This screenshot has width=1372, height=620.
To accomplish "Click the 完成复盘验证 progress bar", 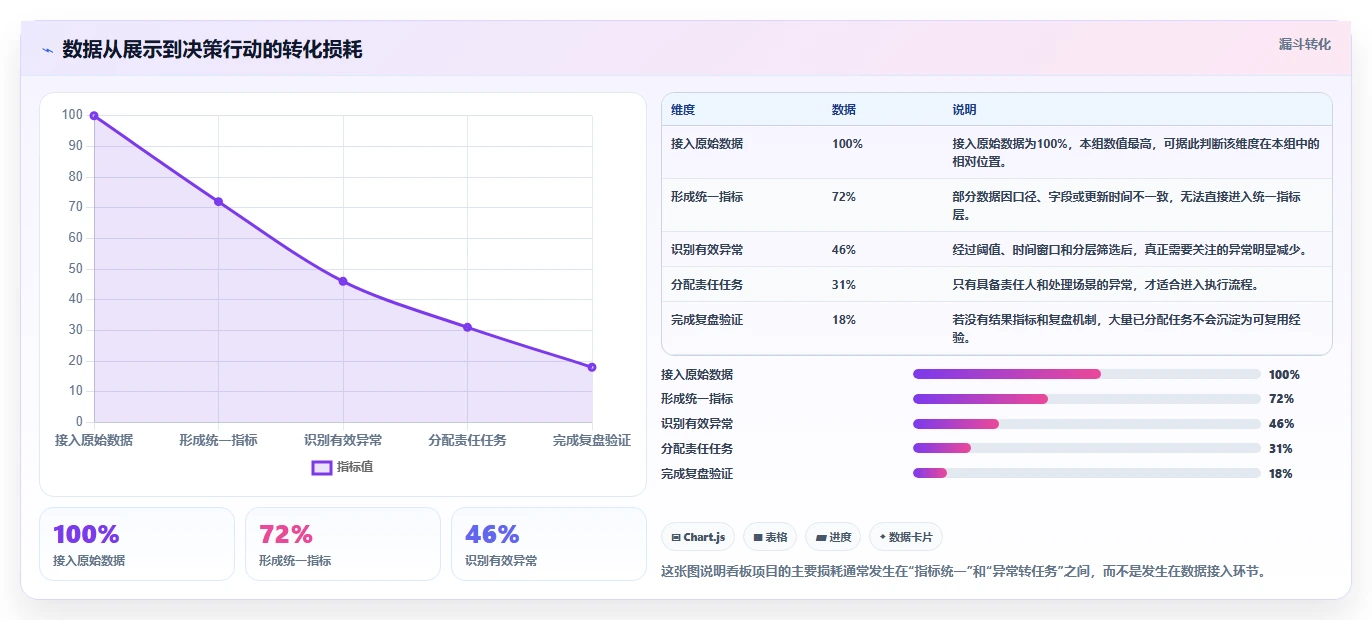I will 1086,473.
